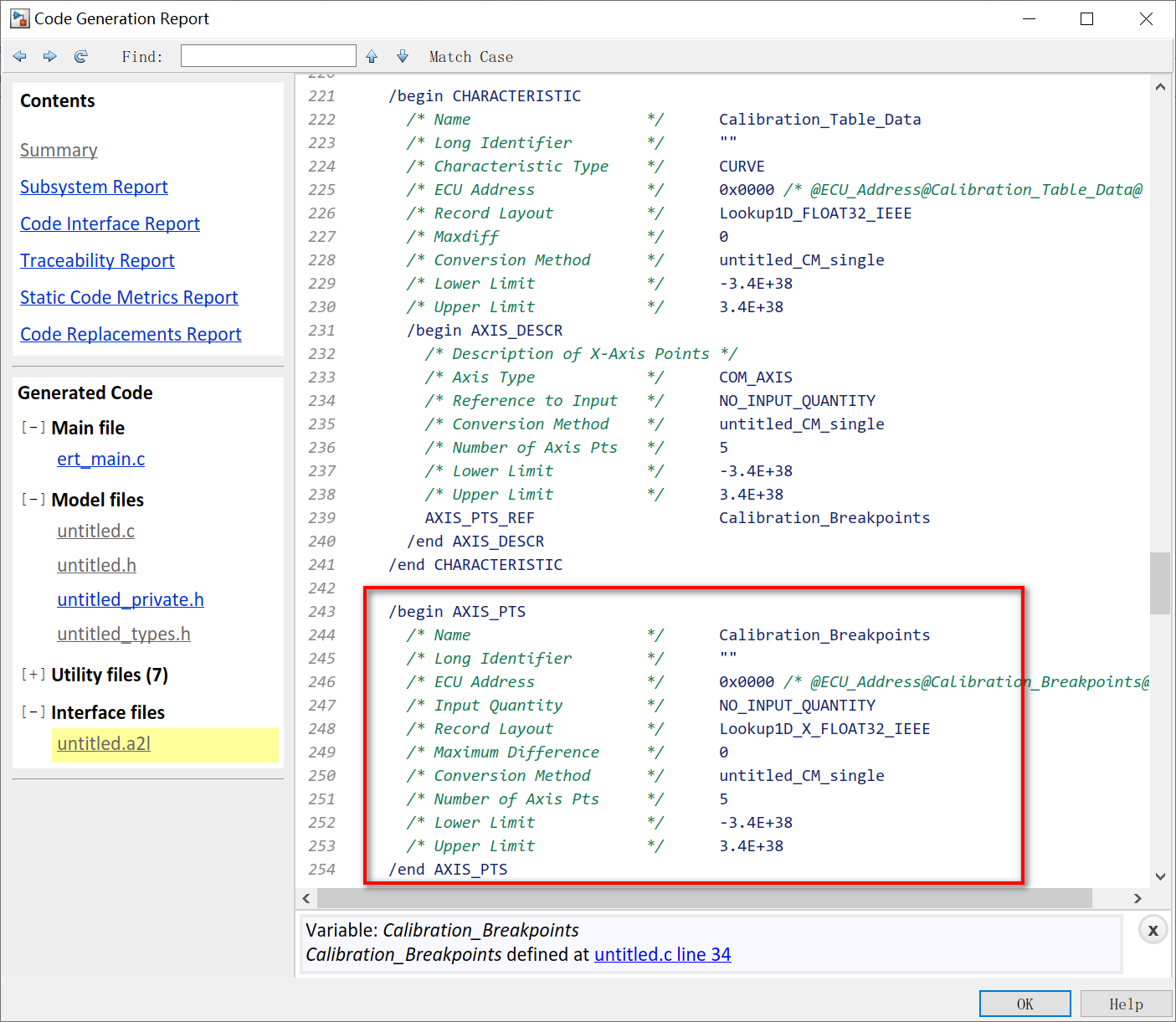
Task: Click the OK button
Action: click(x=1025, y=1004)
